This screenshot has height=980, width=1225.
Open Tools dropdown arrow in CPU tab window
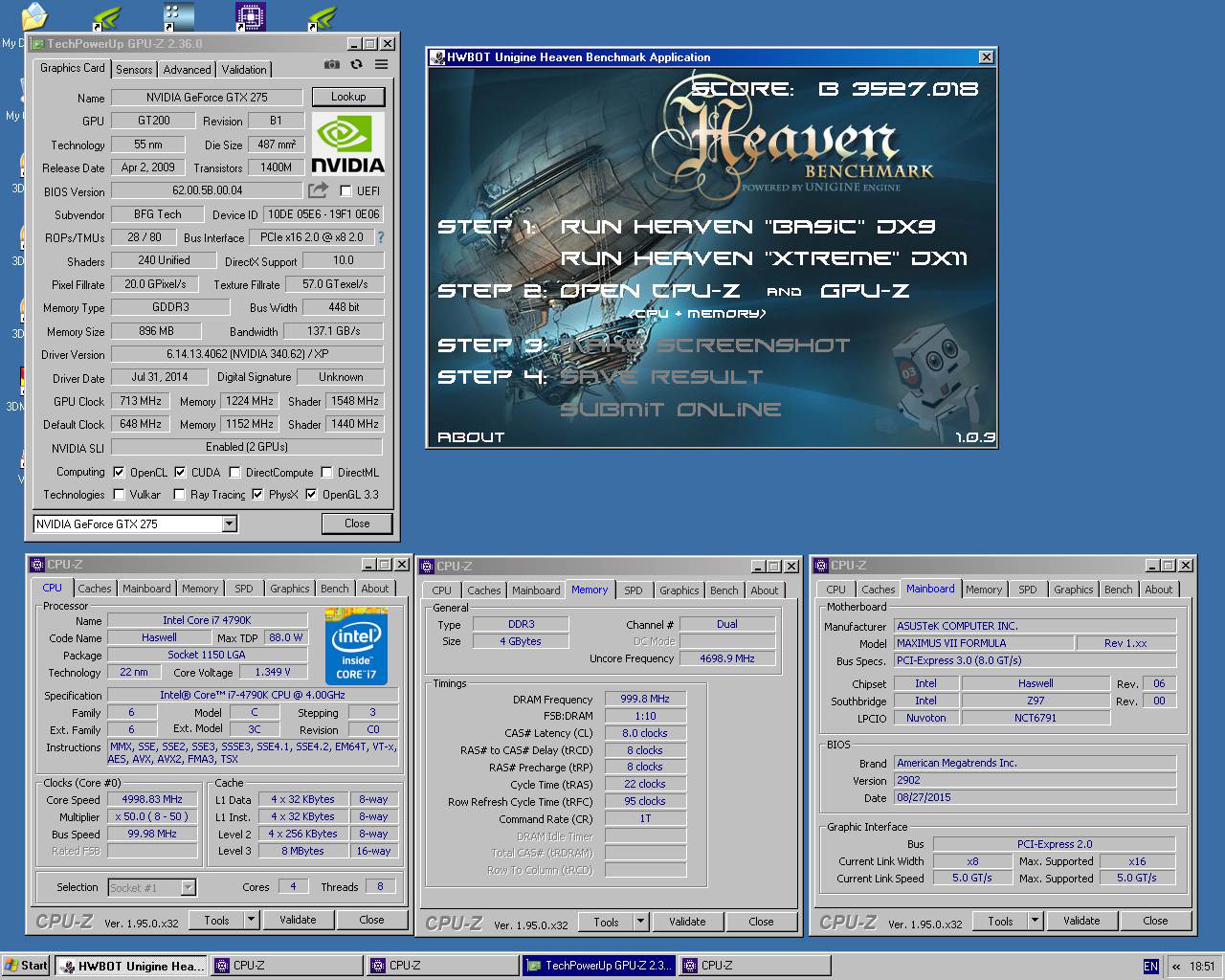(x=252, y=920)
